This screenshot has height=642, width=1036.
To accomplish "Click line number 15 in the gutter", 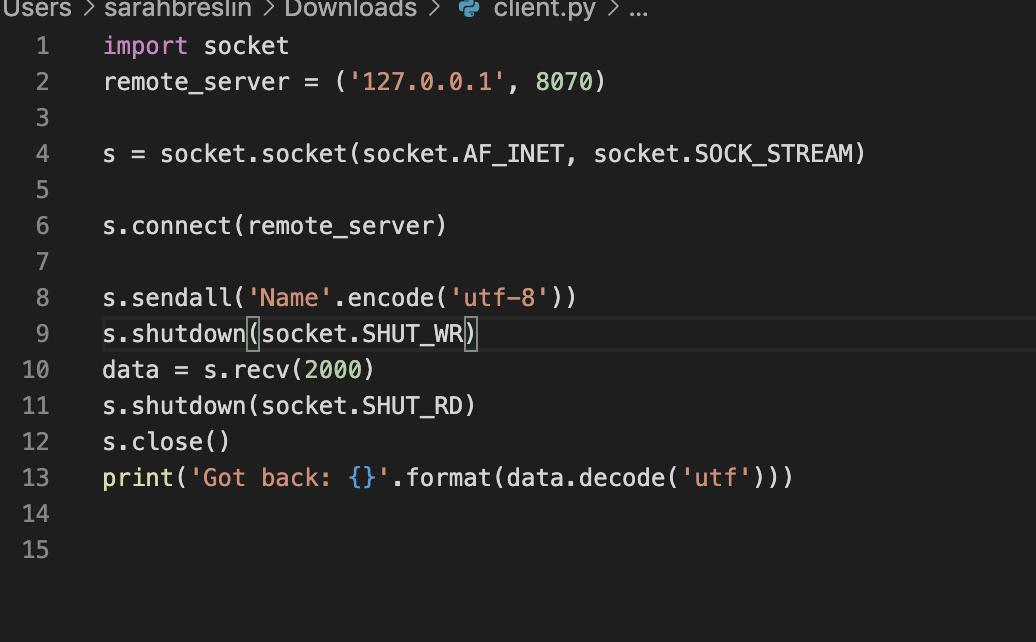I will pos(36,550).
